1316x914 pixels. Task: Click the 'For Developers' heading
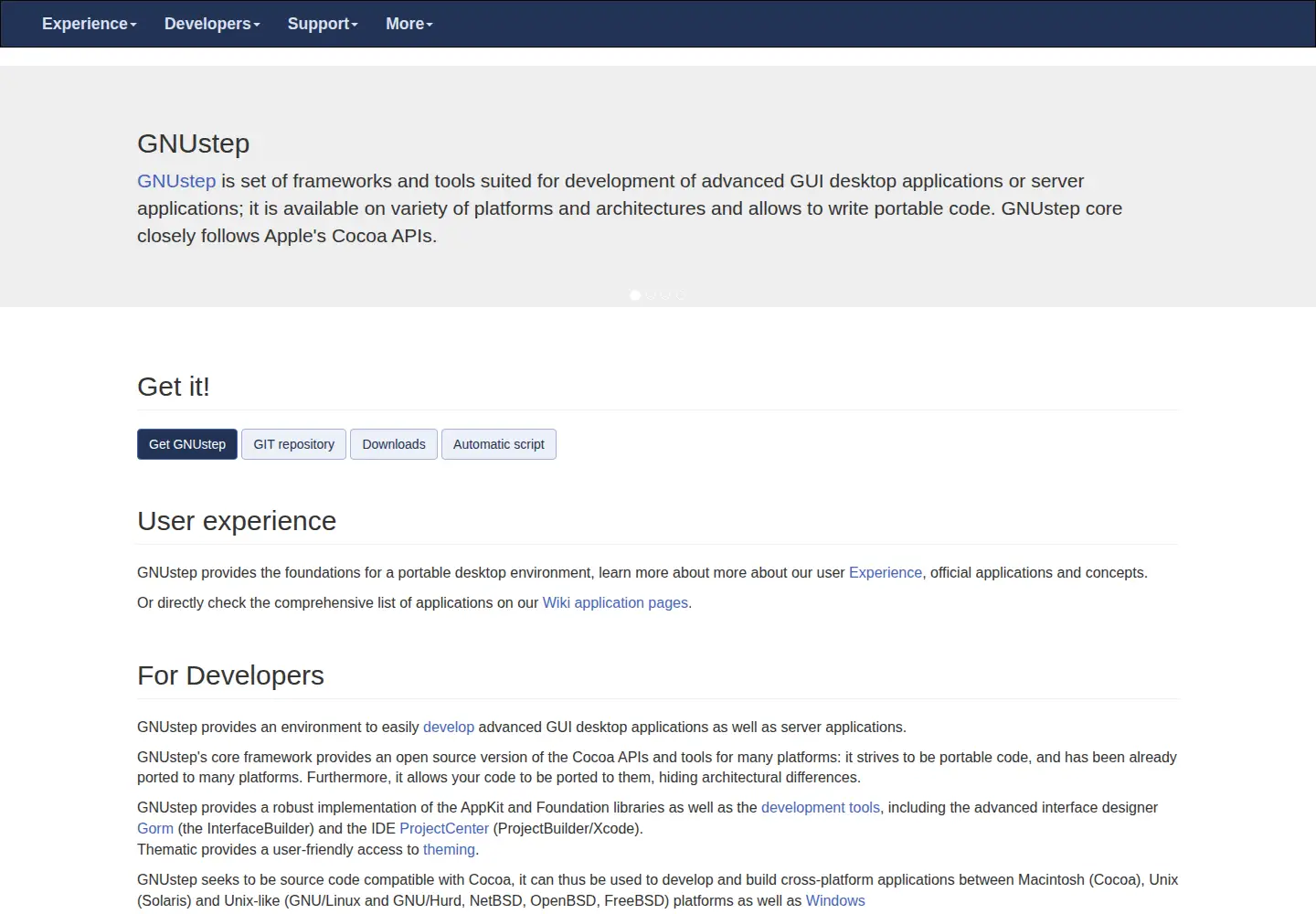(230, 675)
